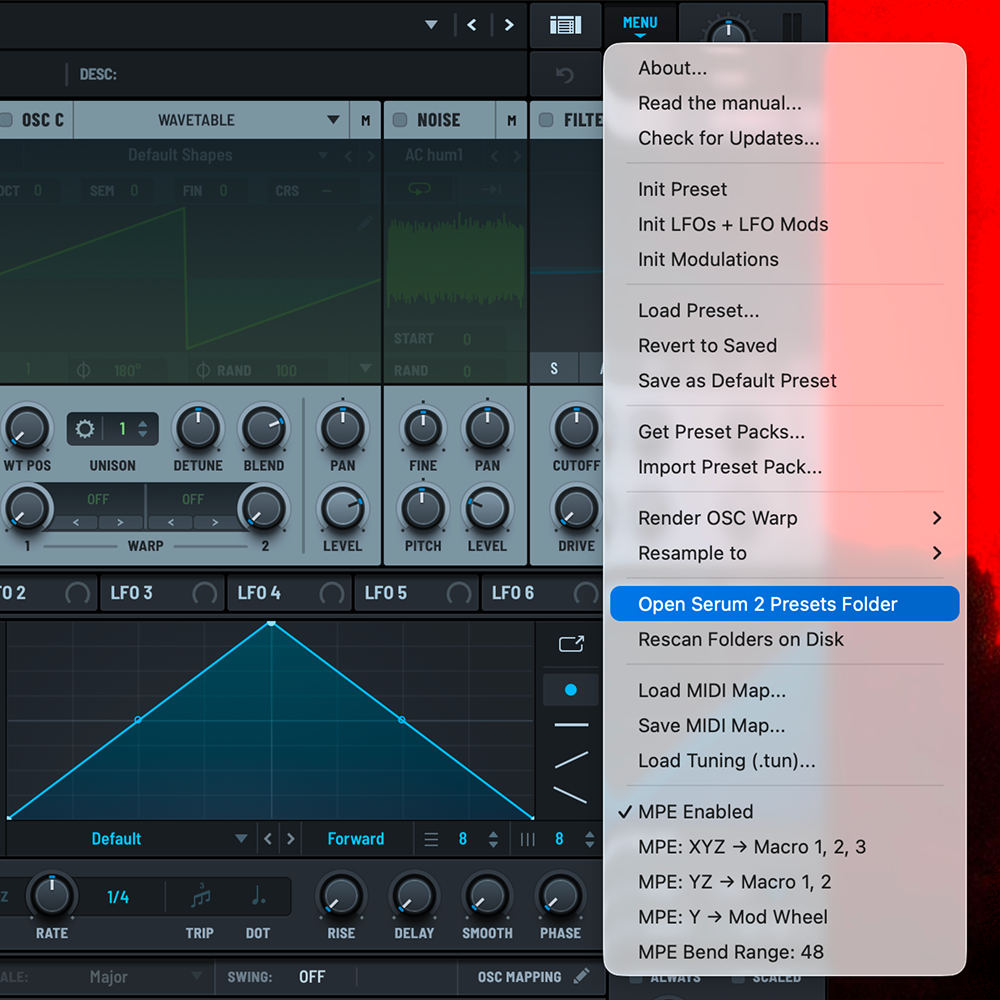Open Default Shapes wavetable dropdown

pos(180,155)
